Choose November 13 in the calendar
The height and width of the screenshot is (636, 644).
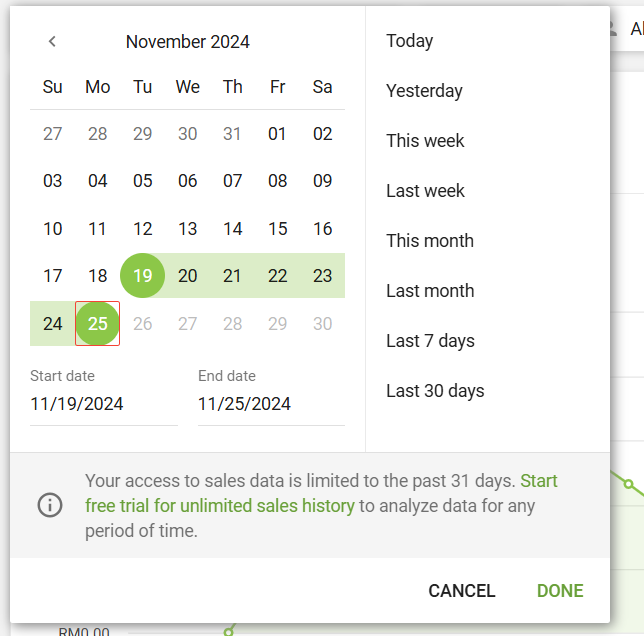(x=188, y=229)
